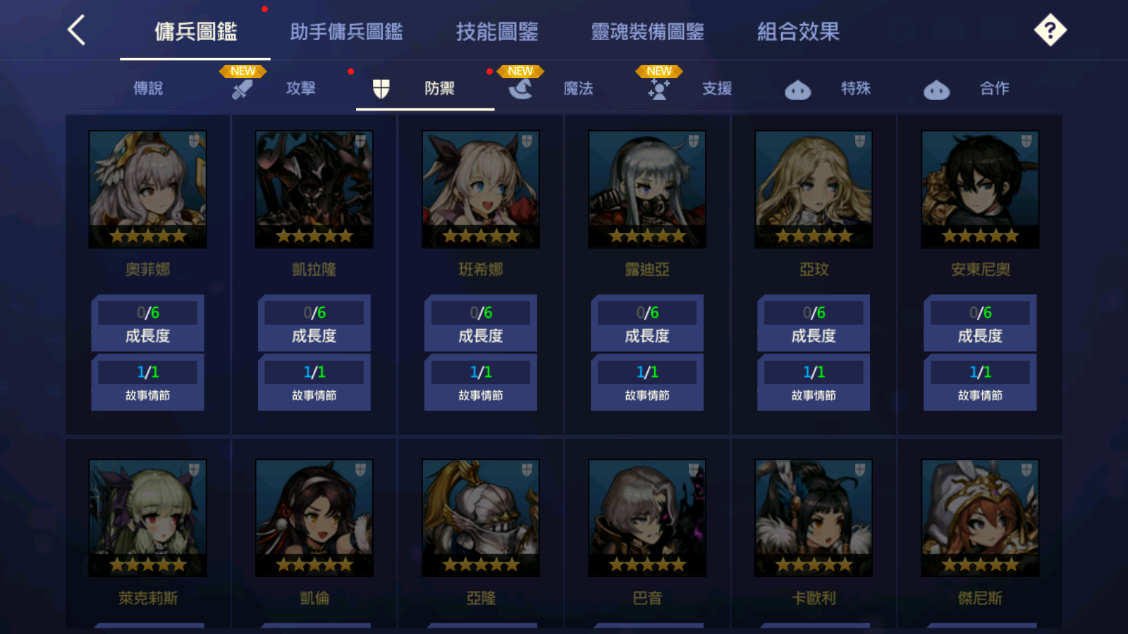This screenshot has height=634, width=1128.
Task: Select the wizard hat icon for 魔法
Action: pos(520,89)
